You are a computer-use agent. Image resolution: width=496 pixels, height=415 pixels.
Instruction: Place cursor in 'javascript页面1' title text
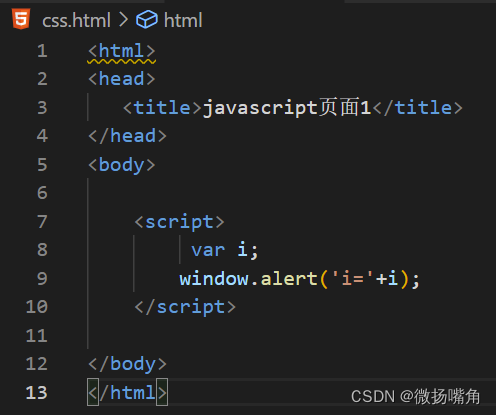click(x=287, y=108)
